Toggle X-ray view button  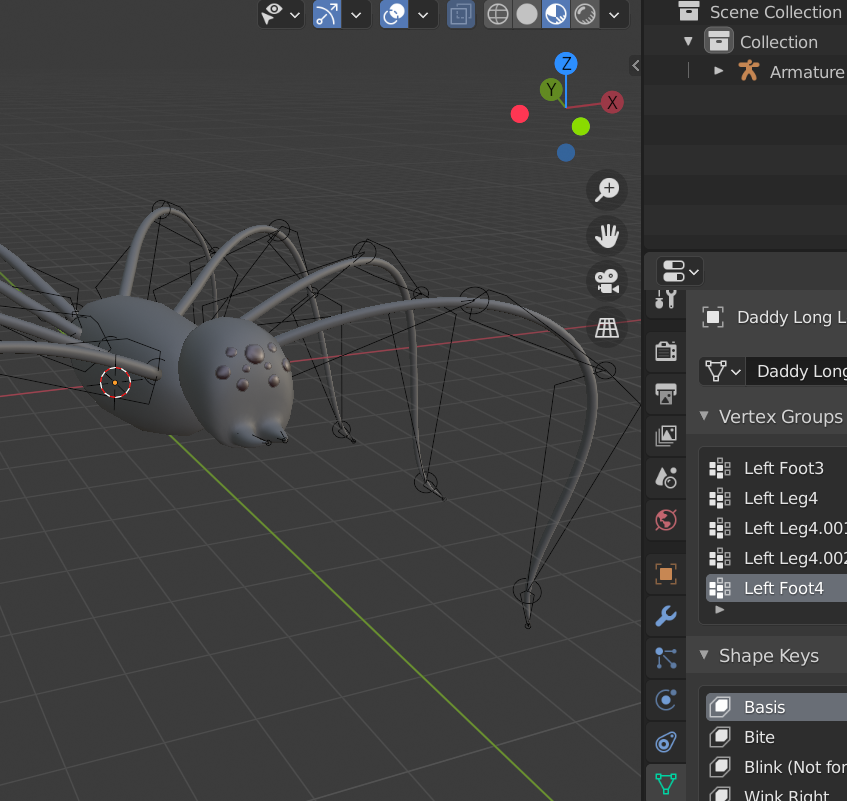(461, 15)
